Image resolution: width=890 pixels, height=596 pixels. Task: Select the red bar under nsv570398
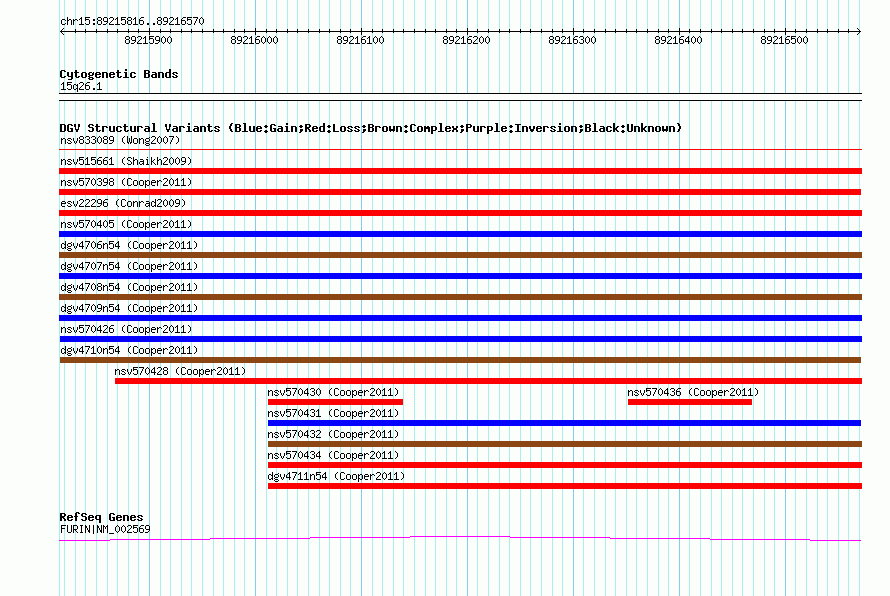click(460, 192)
